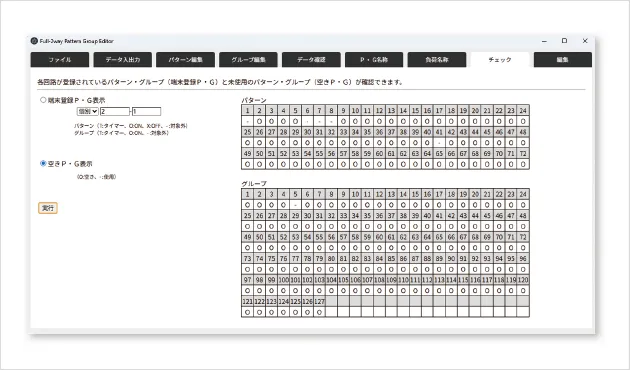Click status cell under グループ number 5
Viewport: 630px width, 370px height.
click(x=295, y=205)
